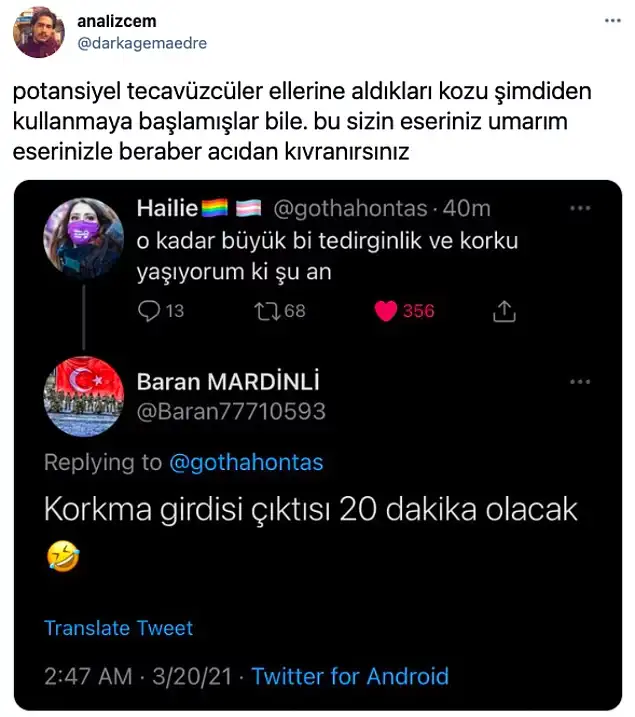Image resolution: width=635 pixels, height=717 pixels.
Task: Like Hailie's tweet via heart icon
Action: click(x=386, y=311)
